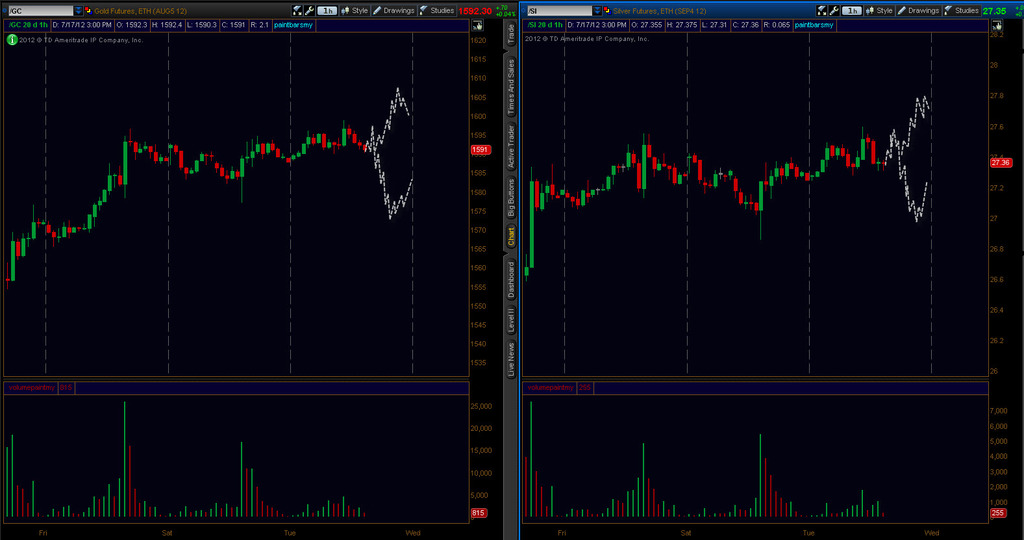Click the volumepaintmy label under the Silver chart
1024x540 pixels.
(x=551, y=388)
